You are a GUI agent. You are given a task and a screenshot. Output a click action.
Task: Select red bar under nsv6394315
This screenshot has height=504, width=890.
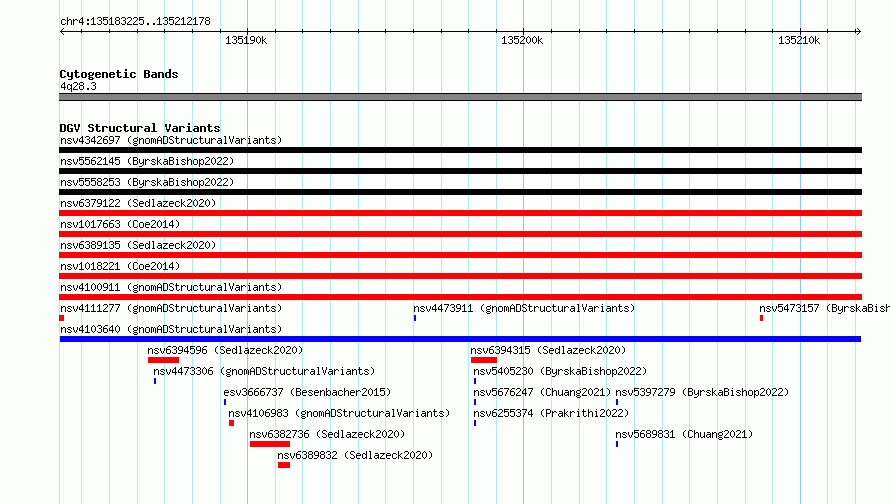(x=484, y=360)
